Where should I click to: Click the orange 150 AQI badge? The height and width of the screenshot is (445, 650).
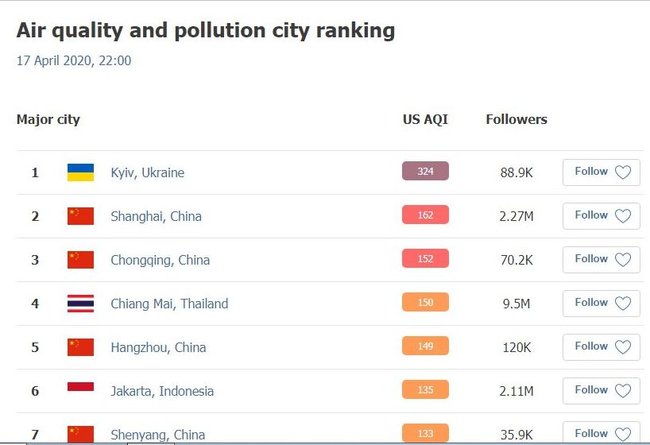coord(425,303)
